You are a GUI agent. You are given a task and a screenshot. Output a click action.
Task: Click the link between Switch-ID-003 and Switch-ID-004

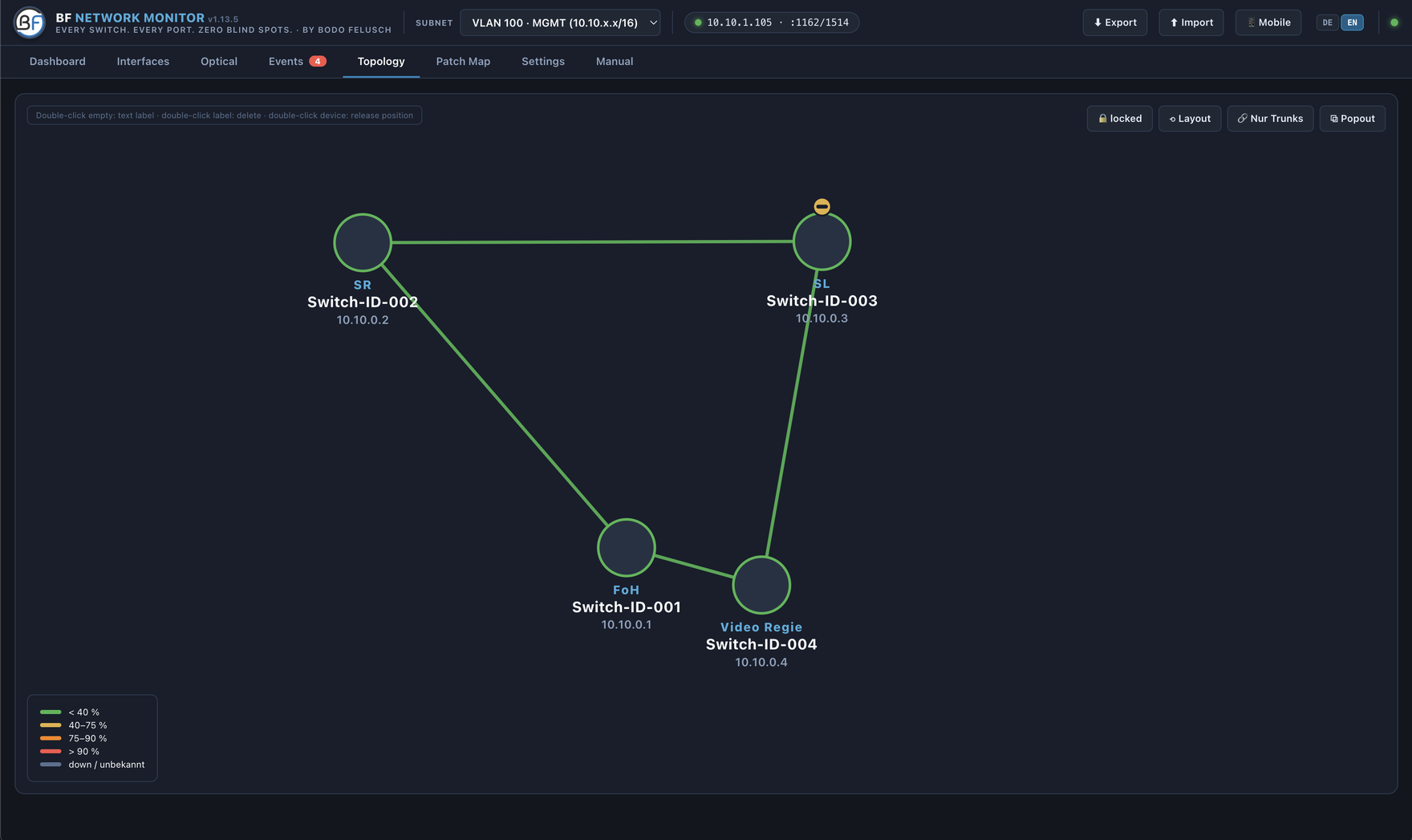pyautogui.click(x=792, y=413)
